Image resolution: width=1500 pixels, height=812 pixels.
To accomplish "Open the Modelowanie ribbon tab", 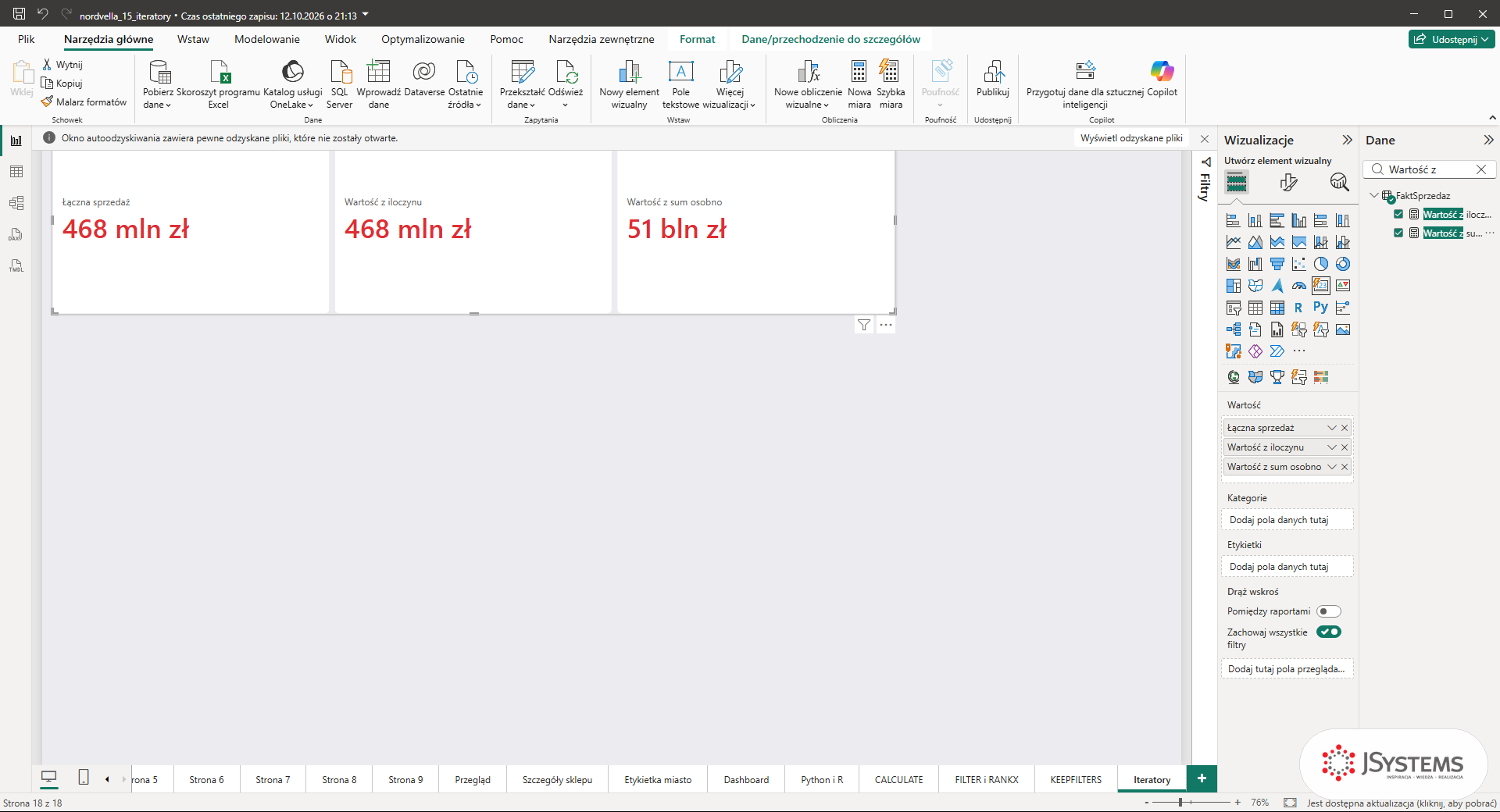I will pyautogui.click(x=267, y=39).
